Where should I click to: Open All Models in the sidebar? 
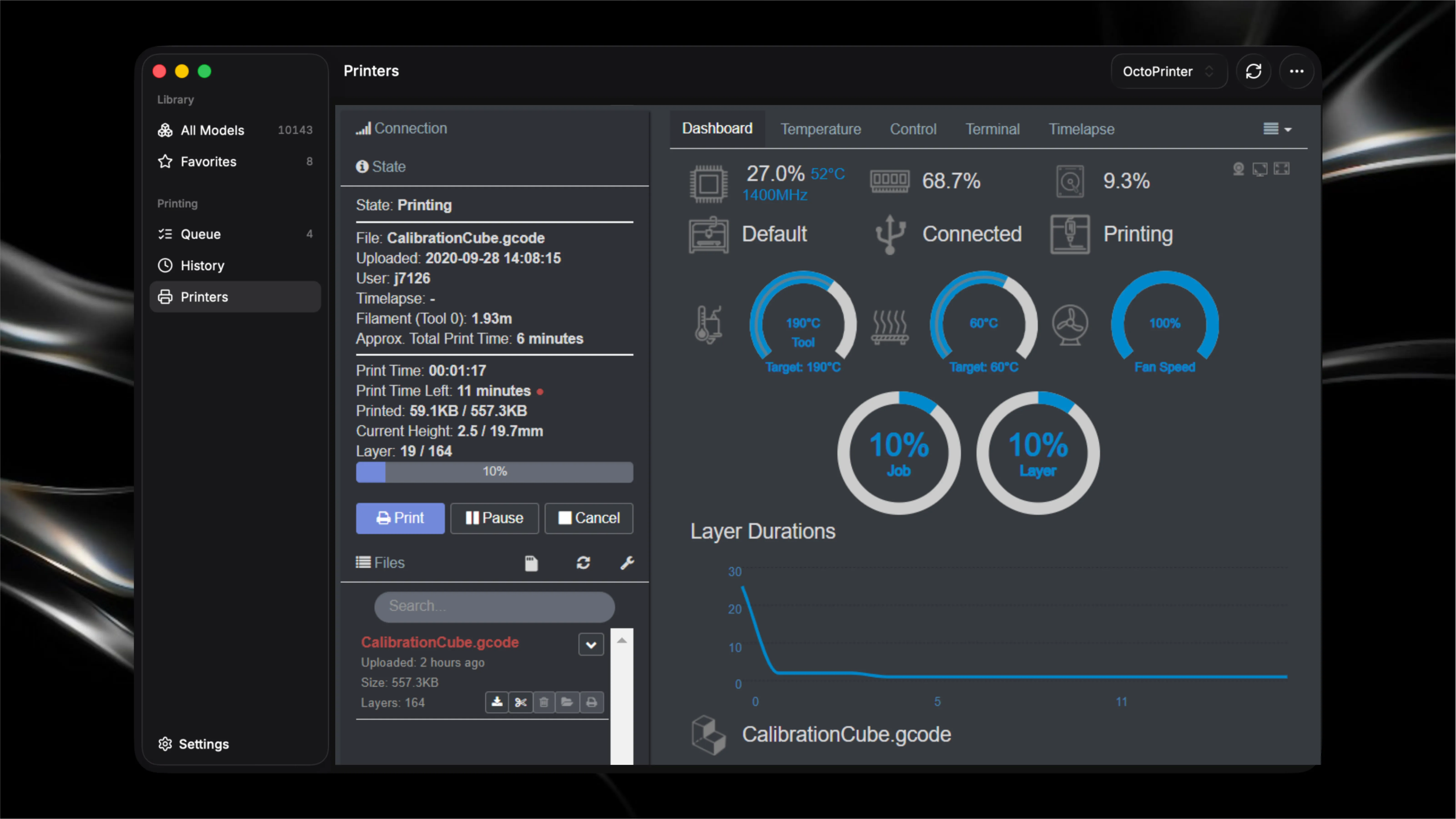pyautogui.click(x=235, y=130)
